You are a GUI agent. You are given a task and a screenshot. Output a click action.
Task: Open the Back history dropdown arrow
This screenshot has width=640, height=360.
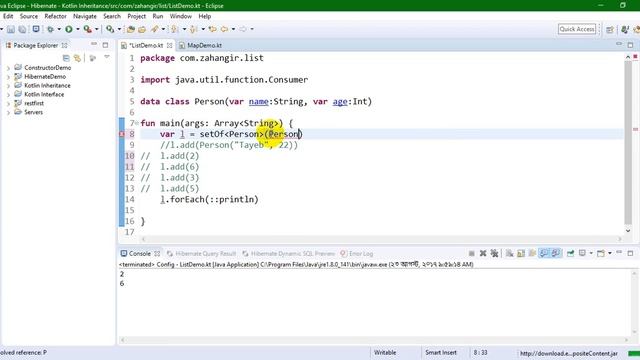point(233,29)
